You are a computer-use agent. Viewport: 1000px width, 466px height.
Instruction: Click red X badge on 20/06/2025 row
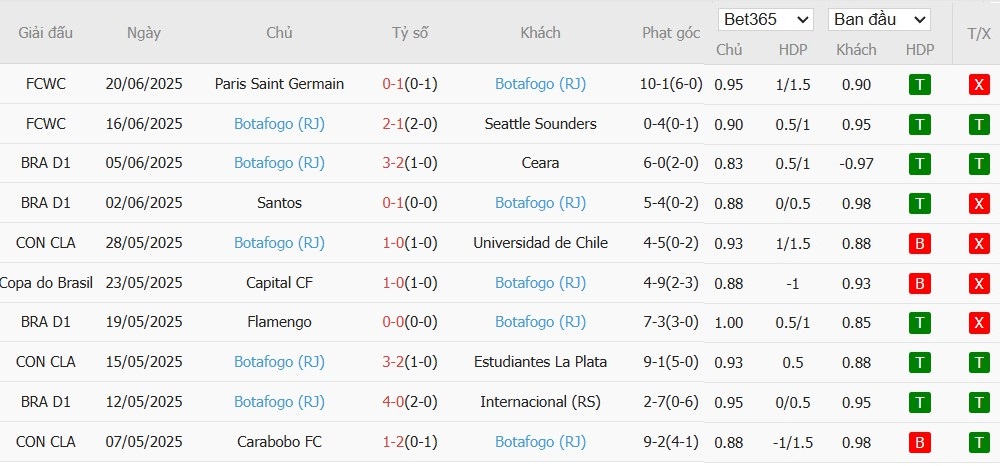click(x=978, y=85)
